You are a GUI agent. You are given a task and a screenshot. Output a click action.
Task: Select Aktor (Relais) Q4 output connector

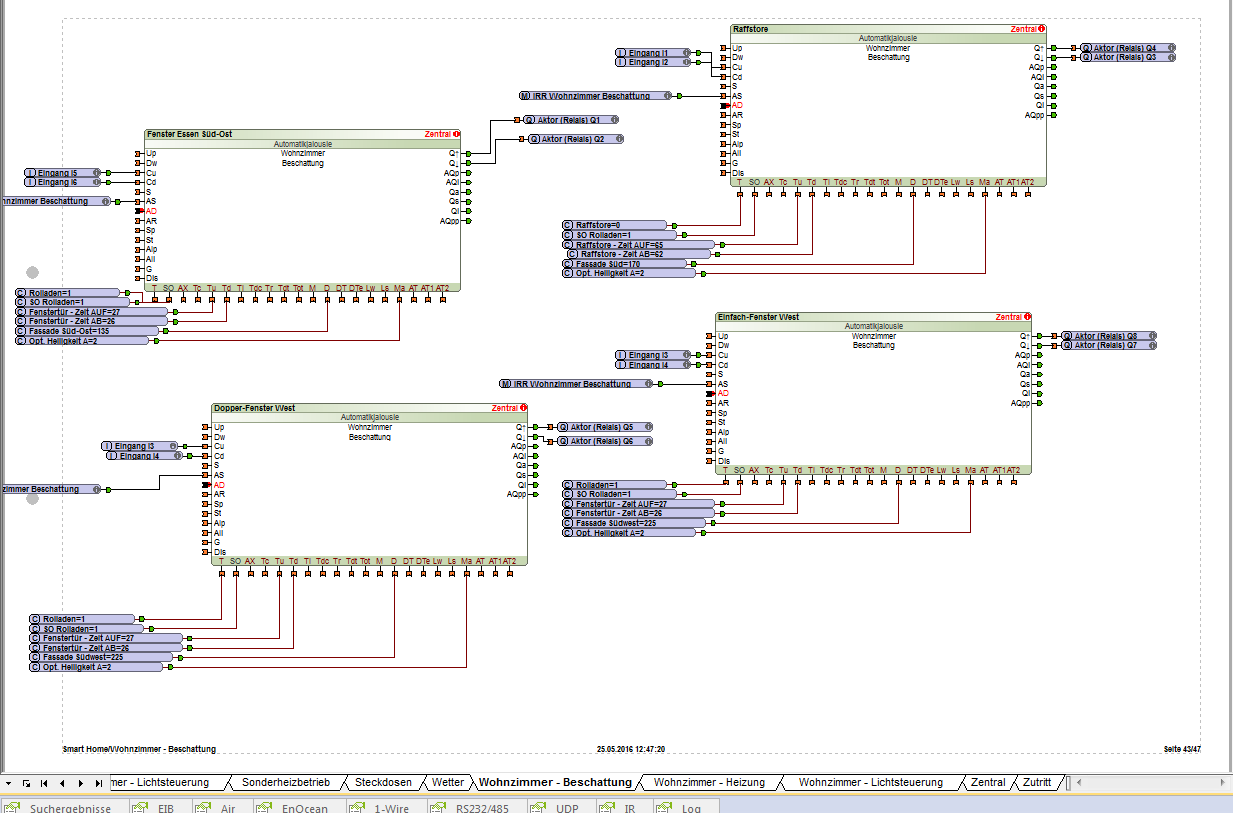[x=1128, y=48]
